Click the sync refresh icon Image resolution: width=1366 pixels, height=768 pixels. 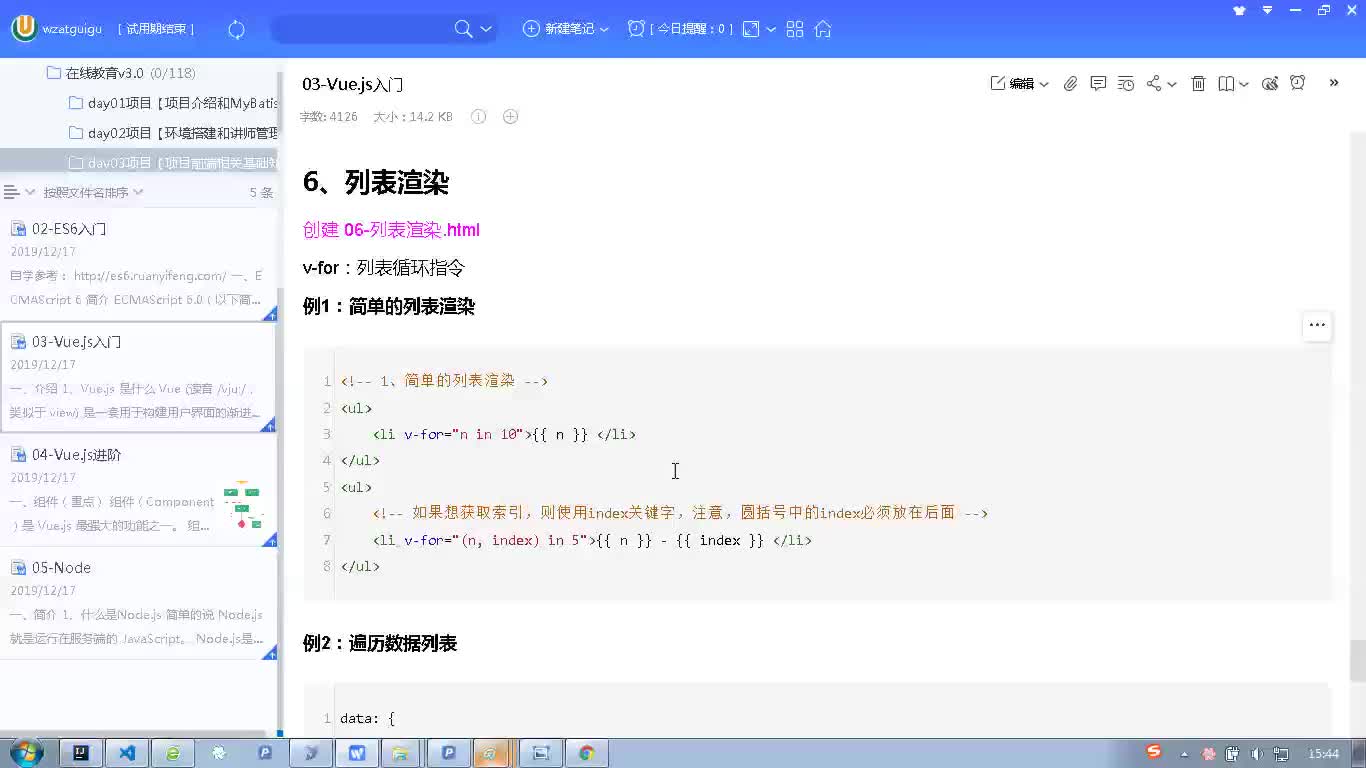click(x=236, y=29)
